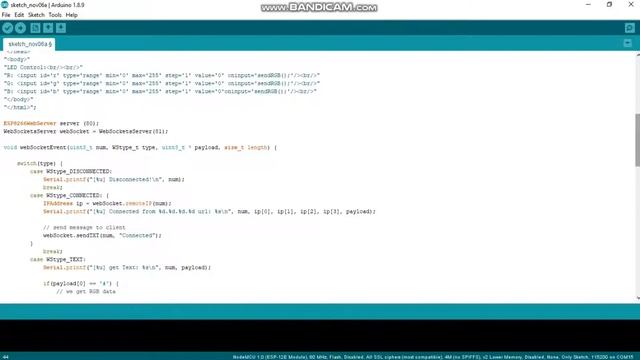Save the sketch with the Save icon
The image size is (640, 360).
click(61, 28)
